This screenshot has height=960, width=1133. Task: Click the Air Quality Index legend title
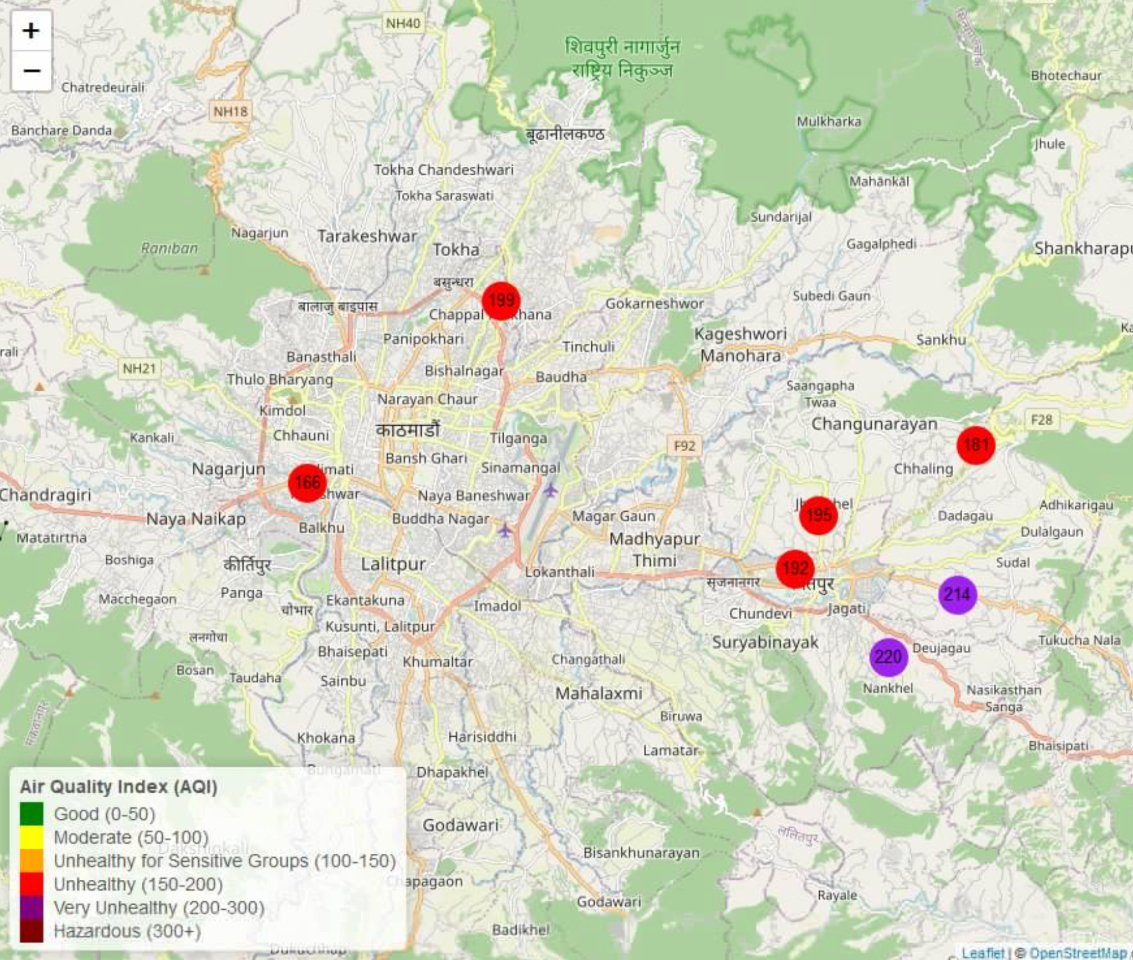[x=118, y=787]
